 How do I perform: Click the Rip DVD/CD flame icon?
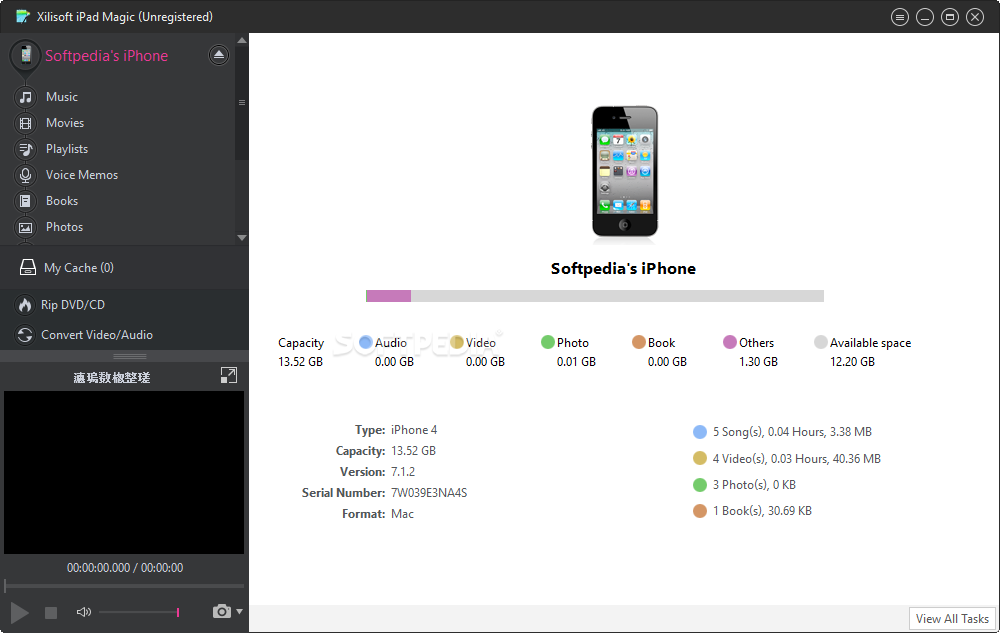(x=25, y=305)
